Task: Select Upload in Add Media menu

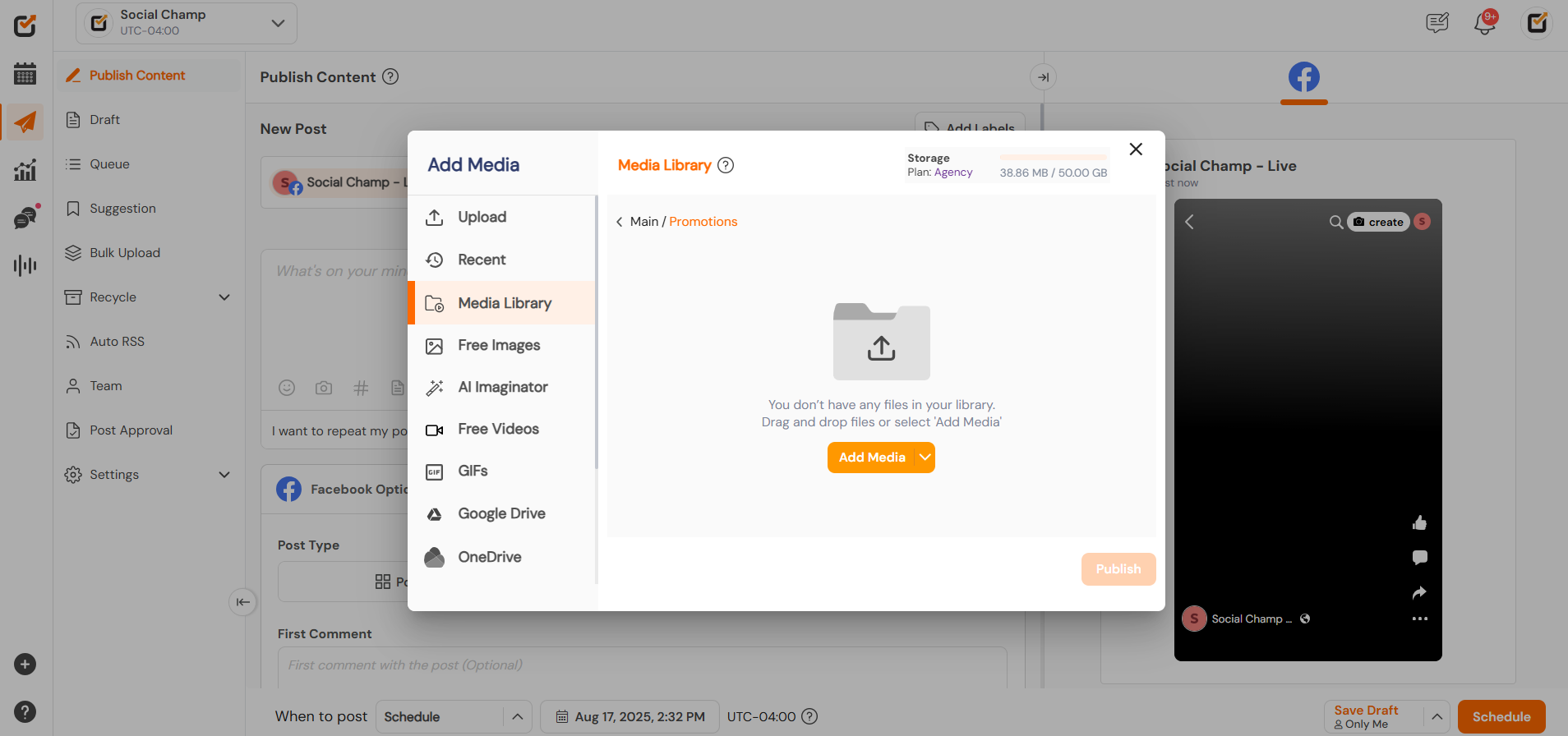Action: [x=501, y=217]
